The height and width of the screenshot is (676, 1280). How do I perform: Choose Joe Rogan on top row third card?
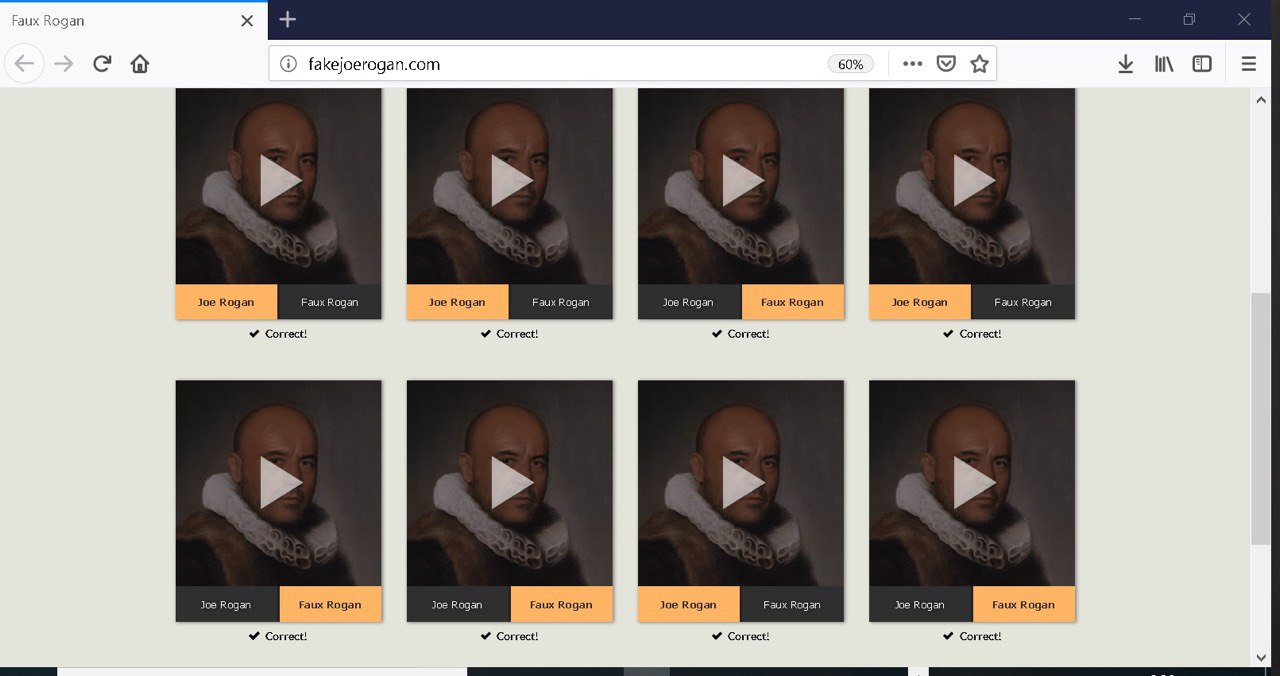pos(689,302)
